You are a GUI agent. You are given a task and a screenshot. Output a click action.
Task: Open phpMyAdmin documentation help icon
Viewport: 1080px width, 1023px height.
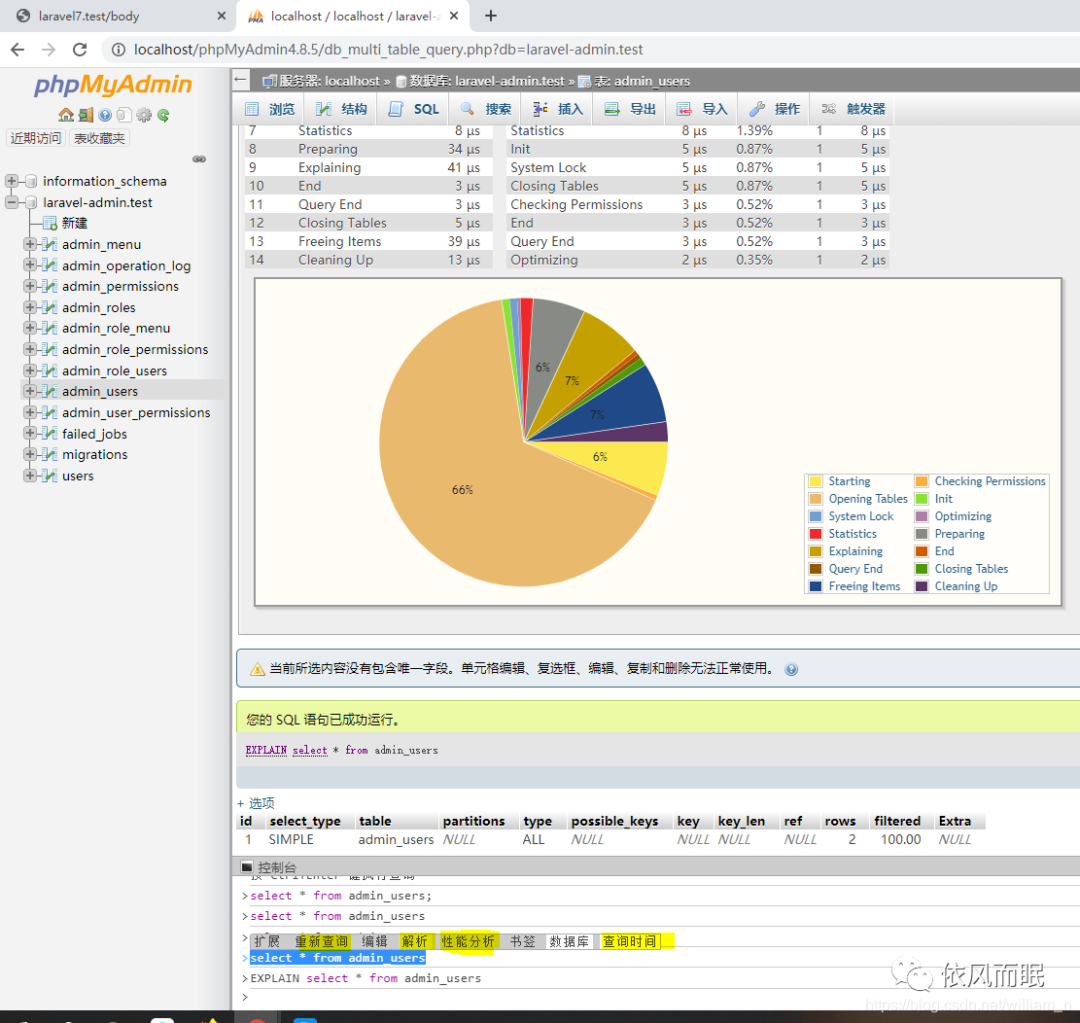[105, 115]
